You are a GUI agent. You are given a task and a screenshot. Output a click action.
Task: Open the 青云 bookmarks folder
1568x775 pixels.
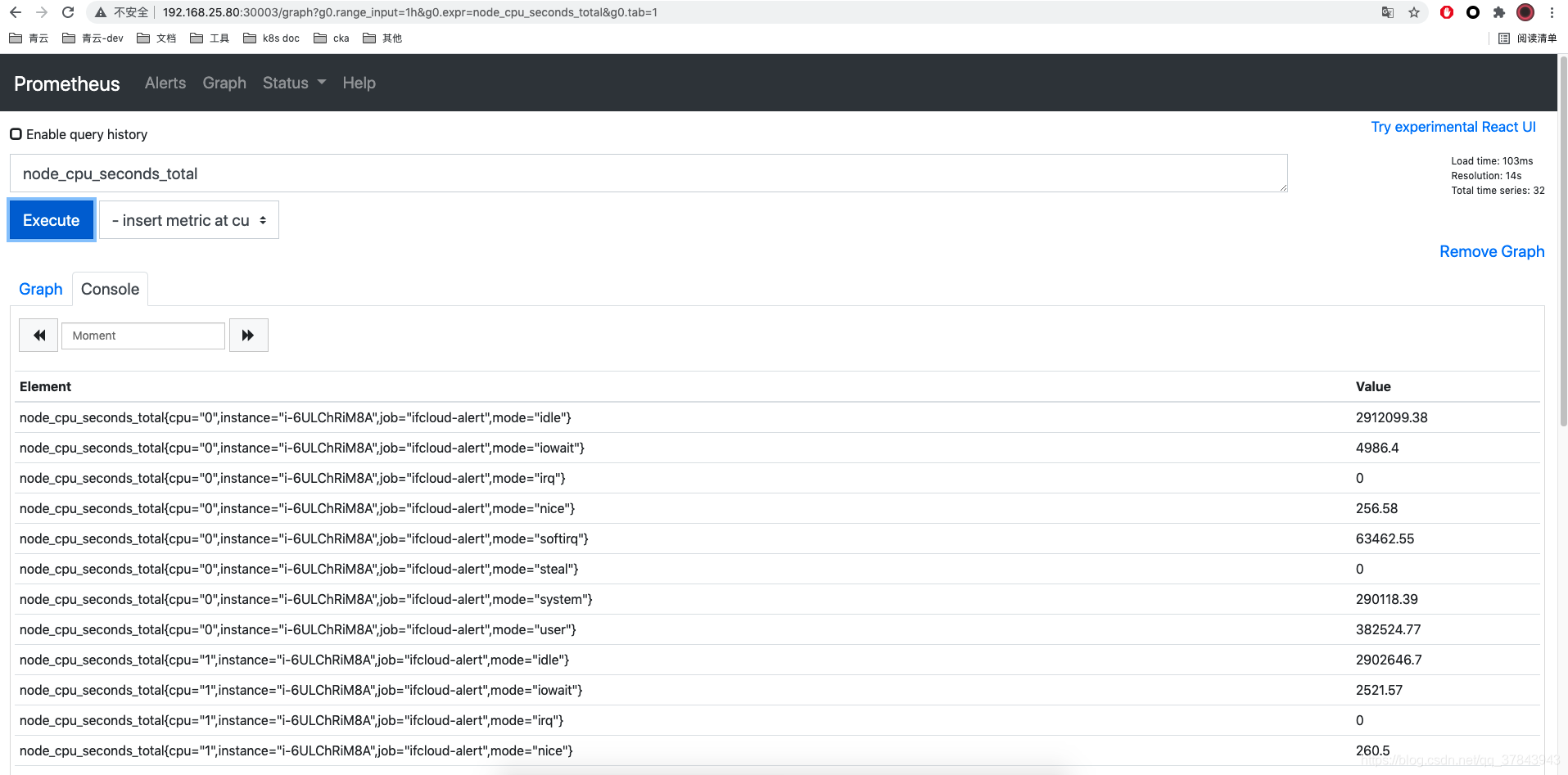pyautogui.click(x=29, y=38)
